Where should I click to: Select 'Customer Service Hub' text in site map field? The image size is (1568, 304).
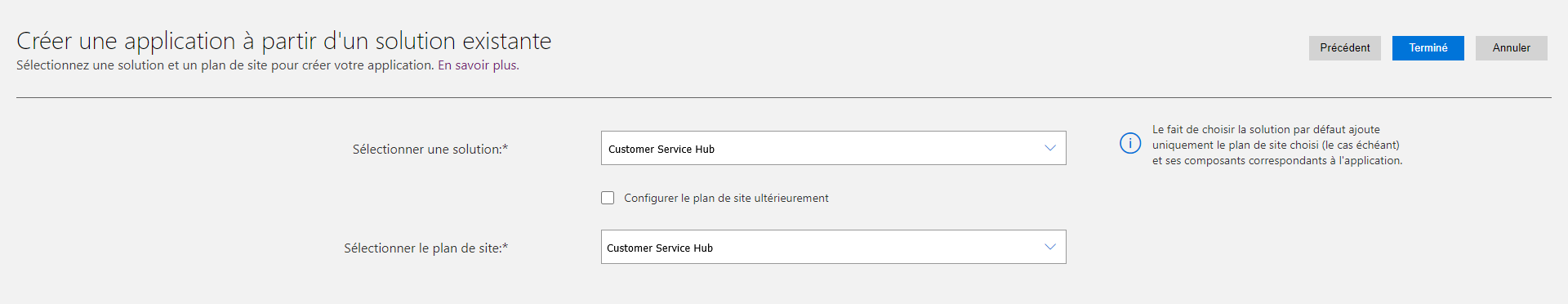(660, 248)
